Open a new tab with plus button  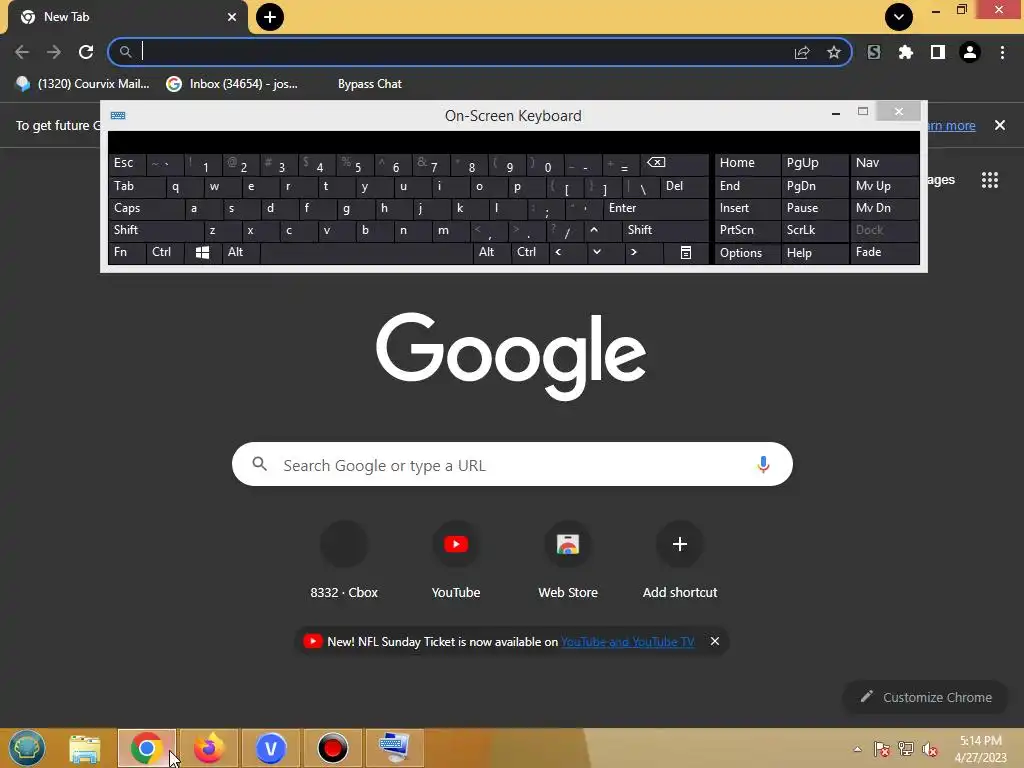tap(270, 17)
